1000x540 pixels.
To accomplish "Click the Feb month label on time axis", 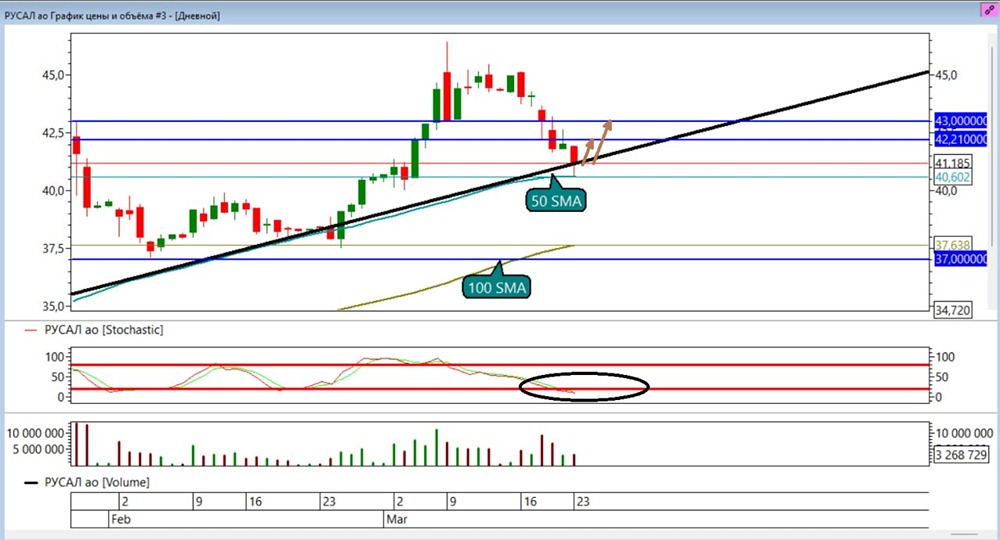I will [x=121, y=519].
